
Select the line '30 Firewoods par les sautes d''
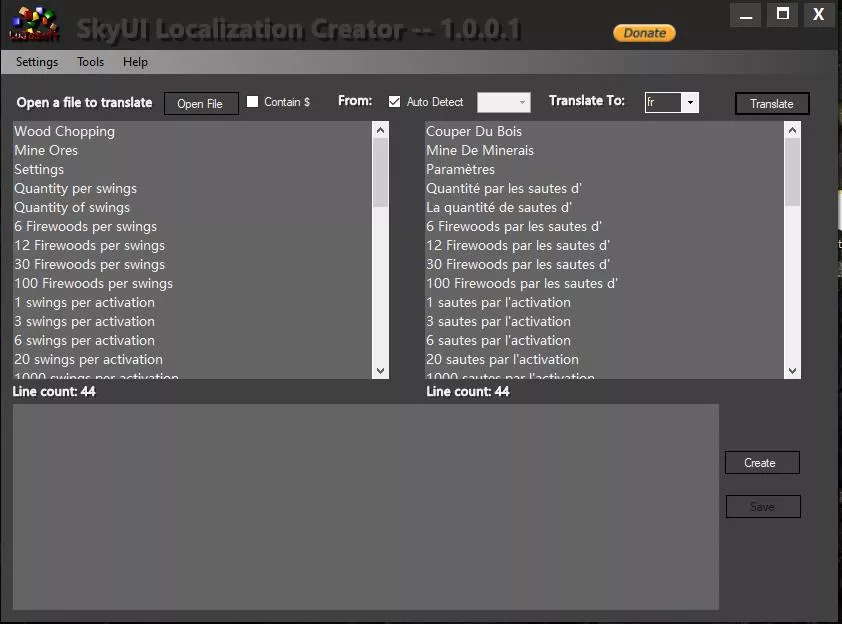pos(518,265)
